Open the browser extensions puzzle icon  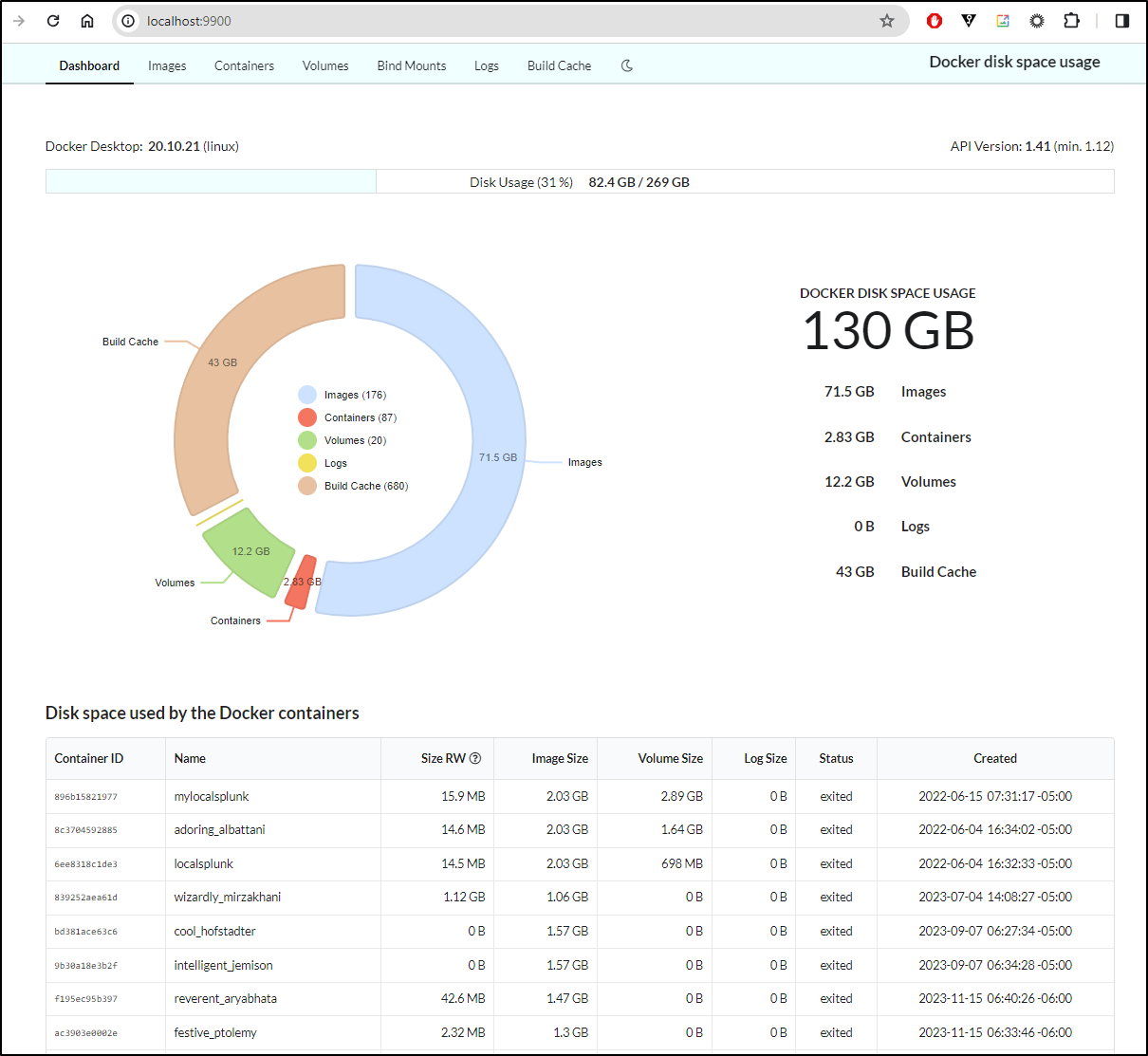pos(1071,21)
